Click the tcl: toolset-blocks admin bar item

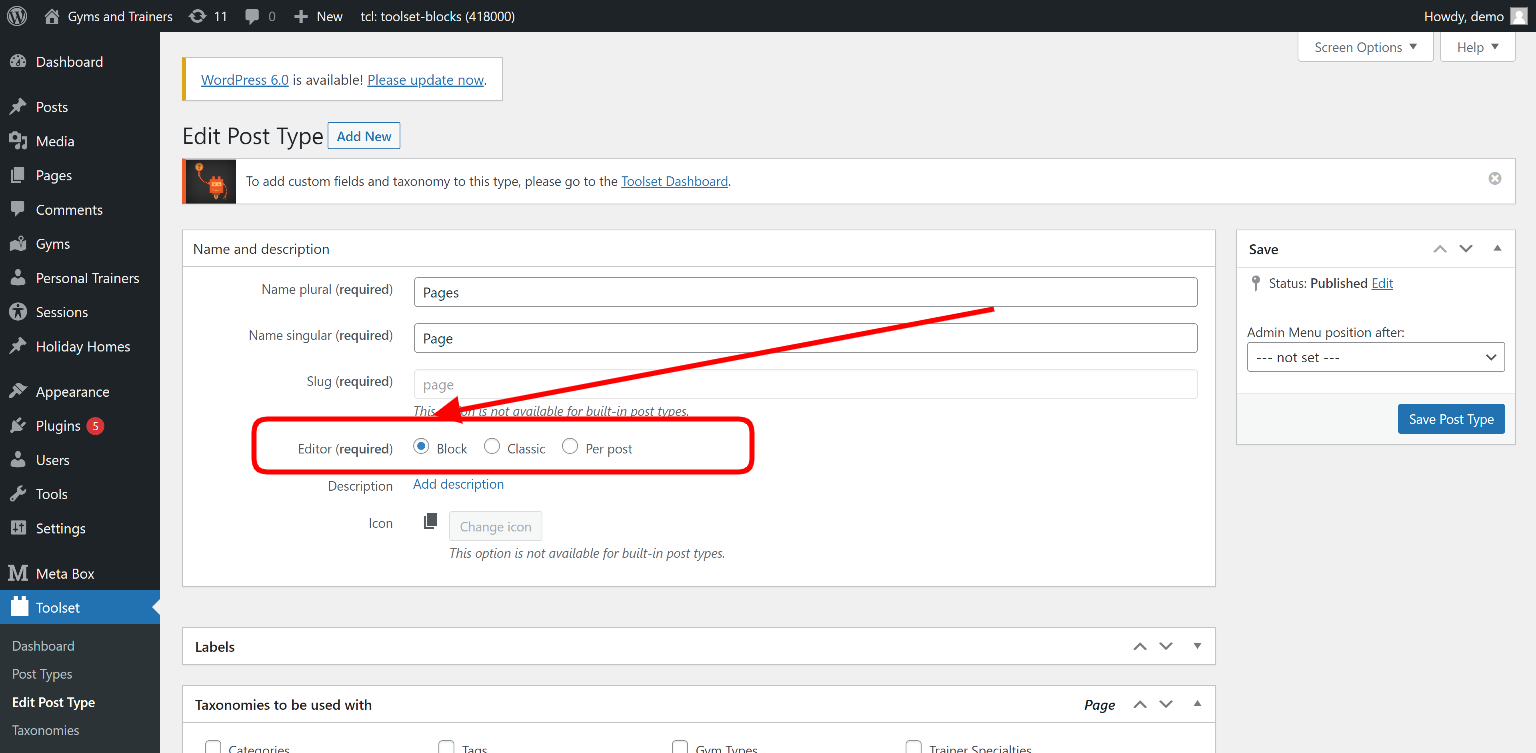tap(438, 16)
